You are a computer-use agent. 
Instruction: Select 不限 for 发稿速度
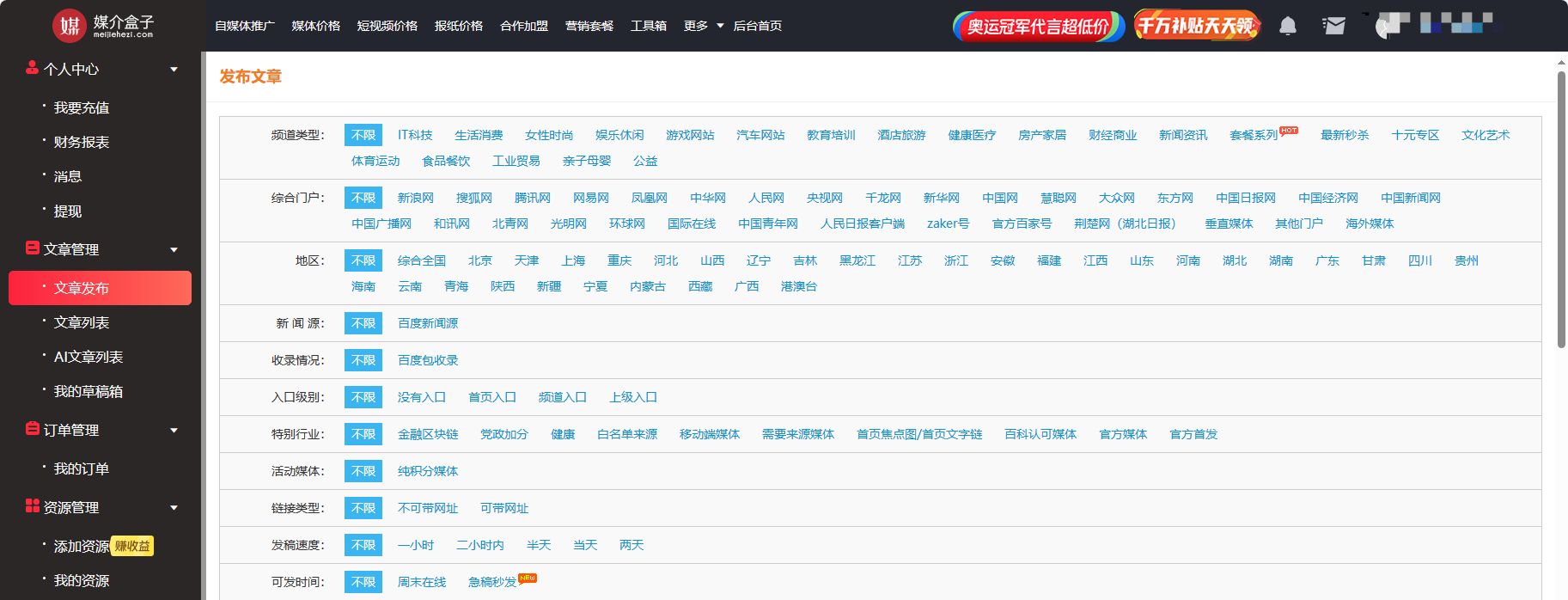[363, 545]
